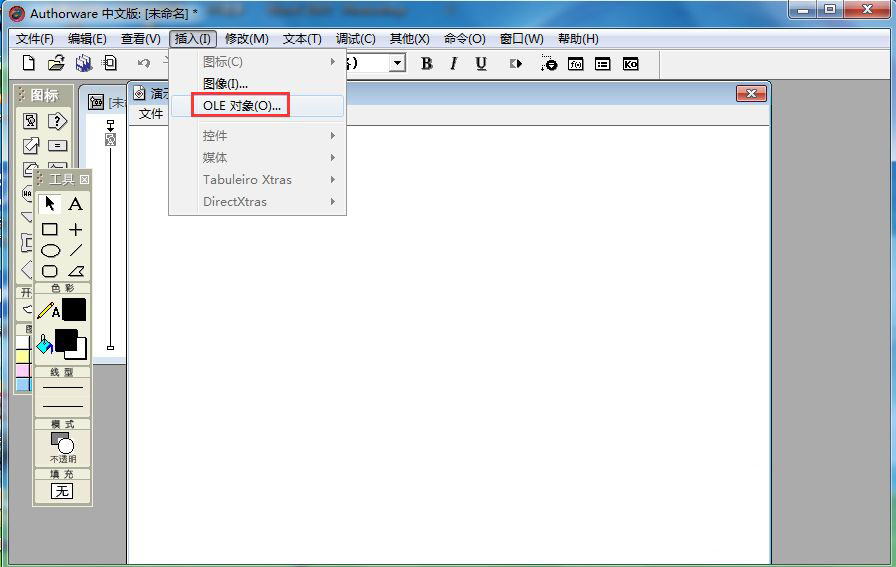896x567 pixels.
Task: Choose the Ellipse drawing tool
Action: coord(50,250)
